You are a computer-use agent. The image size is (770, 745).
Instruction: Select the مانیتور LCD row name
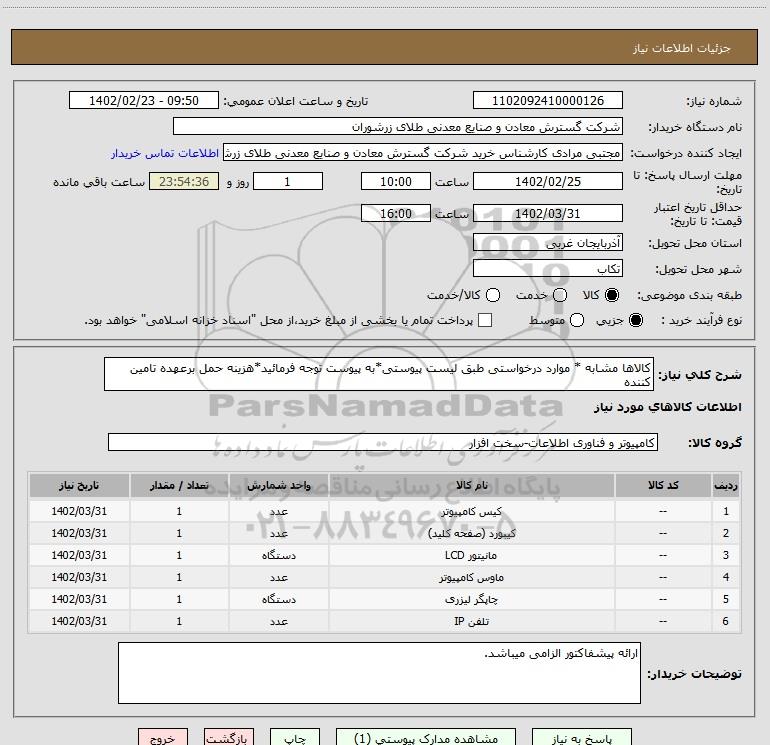click(471, 555)
